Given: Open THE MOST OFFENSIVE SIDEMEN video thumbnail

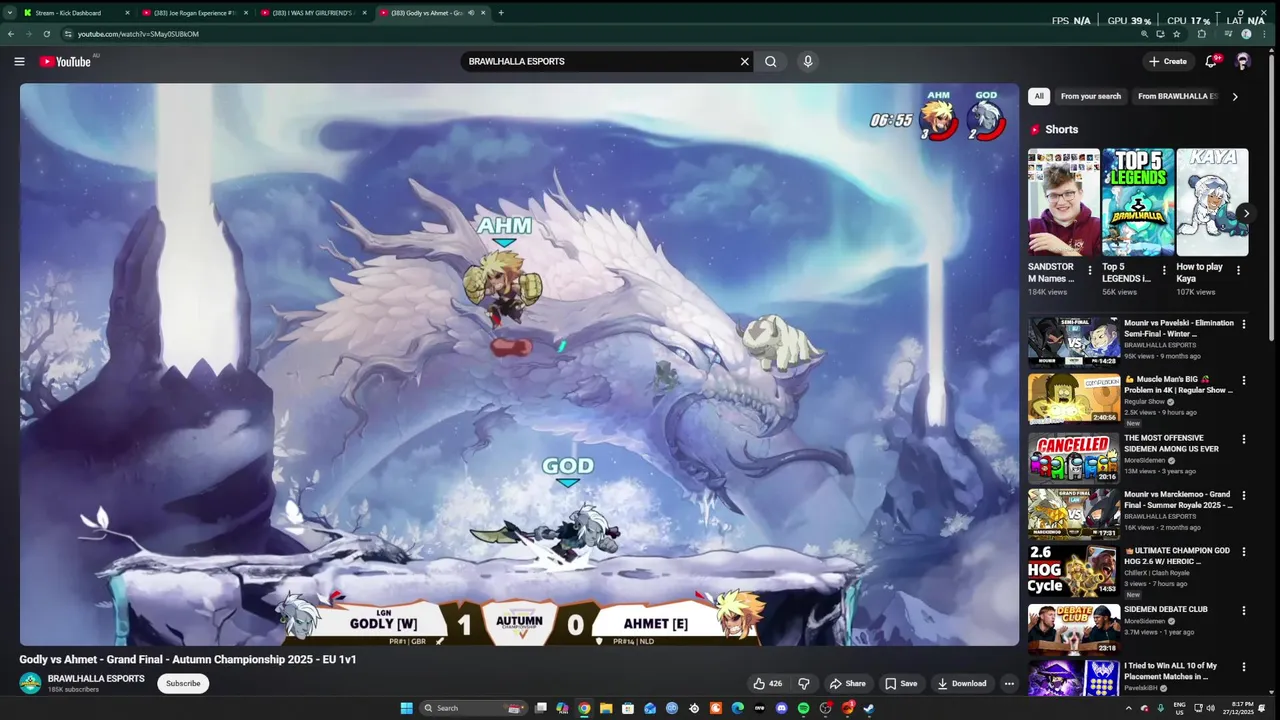Looking at the screenshot, I should pyautogui.click(x=1074, y=458).
